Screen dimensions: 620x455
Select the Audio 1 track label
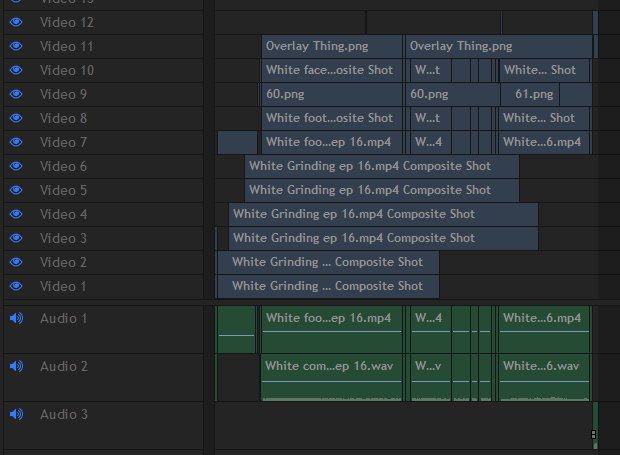click(x=64, y=319)
